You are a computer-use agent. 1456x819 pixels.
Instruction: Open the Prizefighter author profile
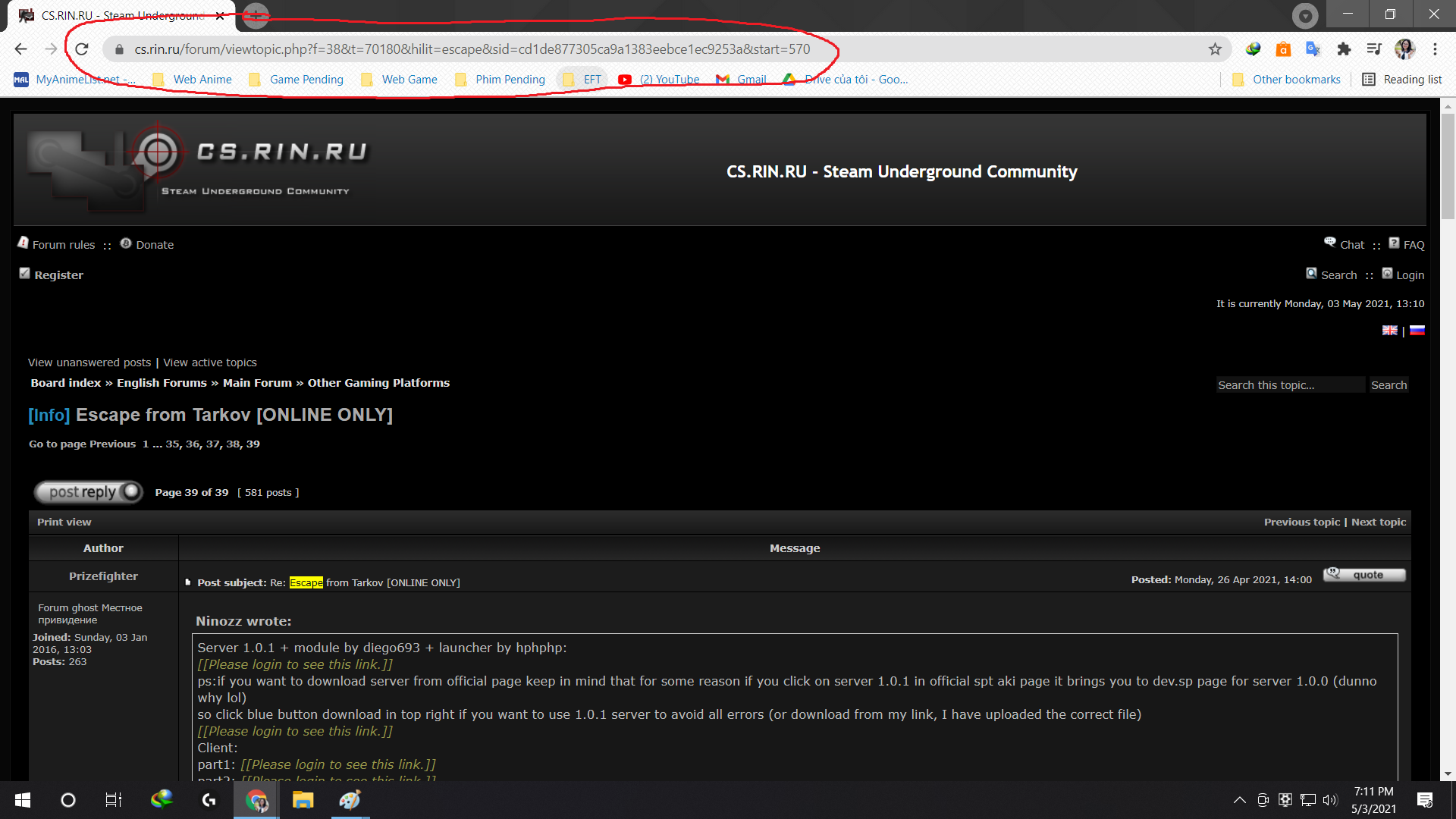click(103, 576)
